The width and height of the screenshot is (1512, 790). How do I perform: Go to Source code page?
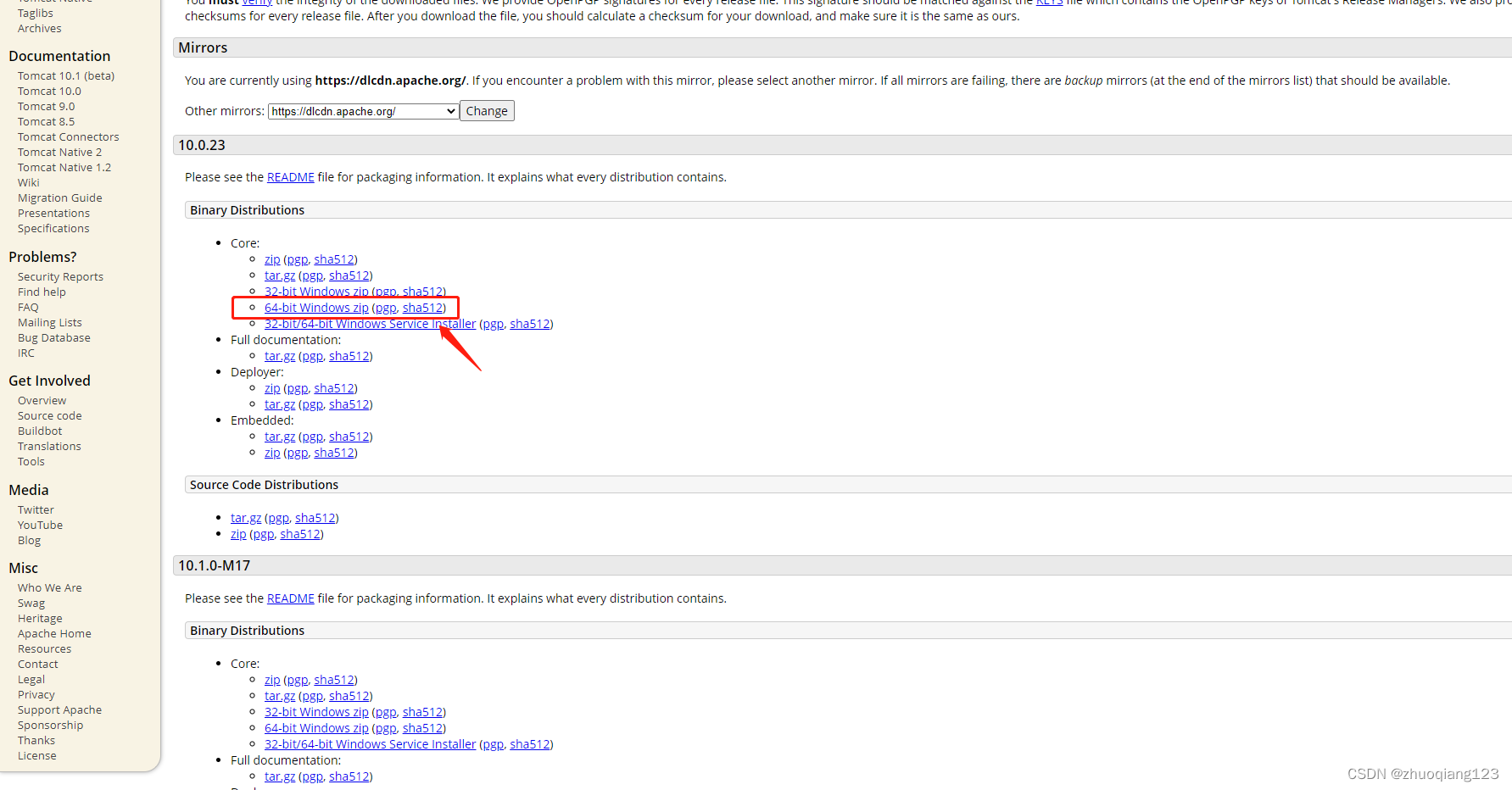(50, 416)
